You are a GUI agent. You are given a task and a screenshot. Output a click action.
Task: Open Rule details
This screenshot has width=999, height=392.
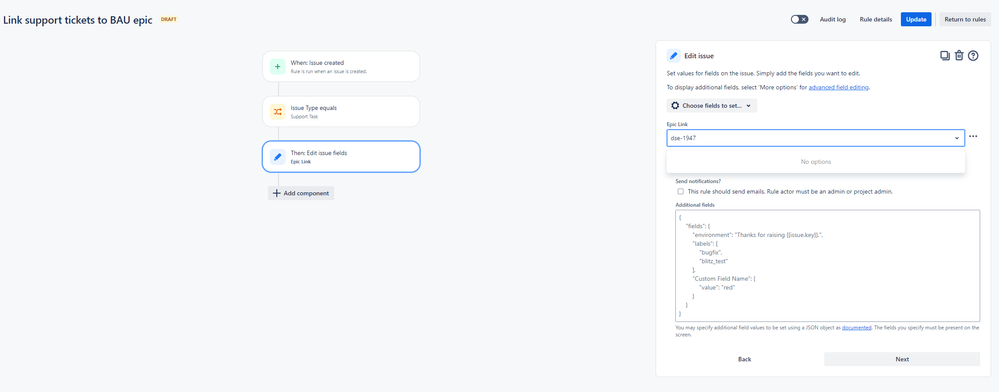pos(875,19)
